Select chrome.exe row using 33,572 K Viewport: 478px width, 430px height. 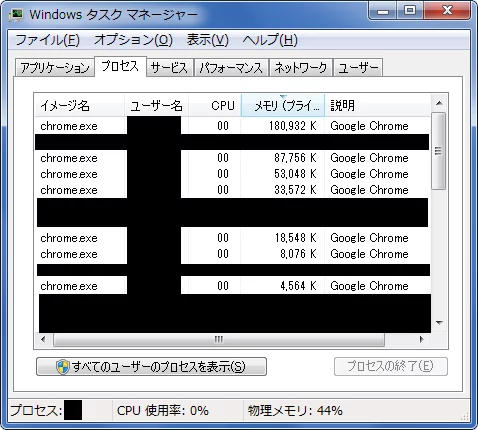point(232,190)
